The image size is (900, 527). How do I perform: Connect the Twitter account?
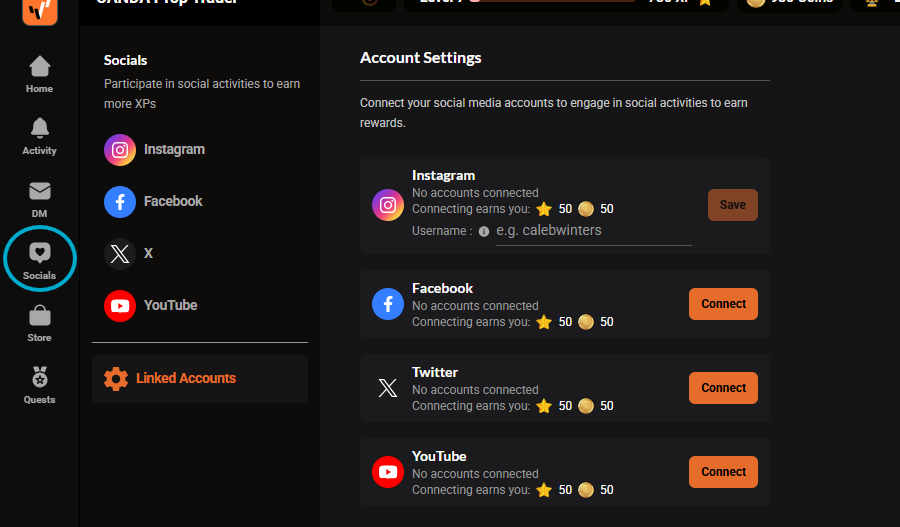click(x=723, y=388)
